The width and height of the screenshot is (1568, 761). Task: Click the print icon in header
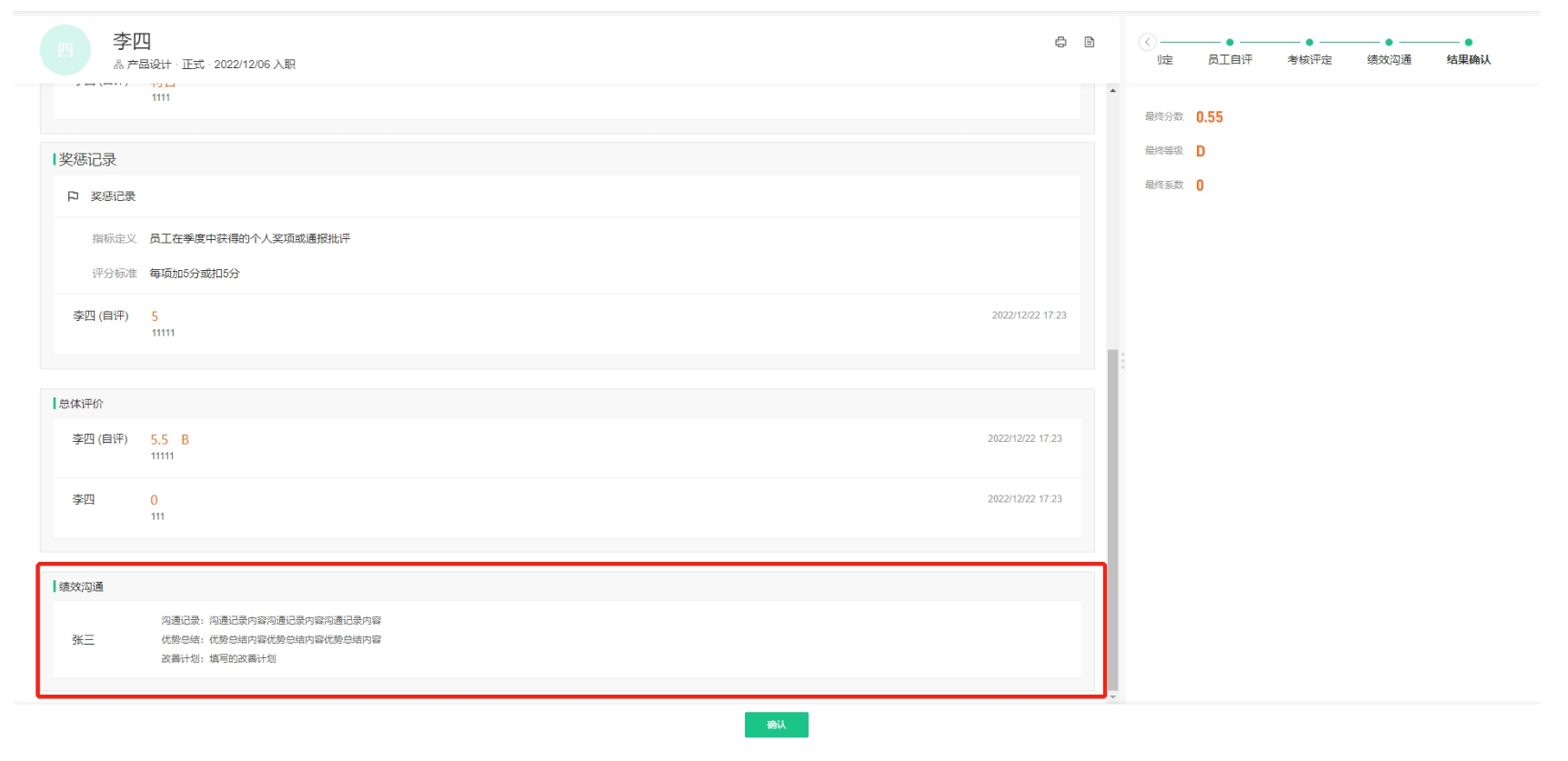pyautogui.click(x=1060, y=42)
